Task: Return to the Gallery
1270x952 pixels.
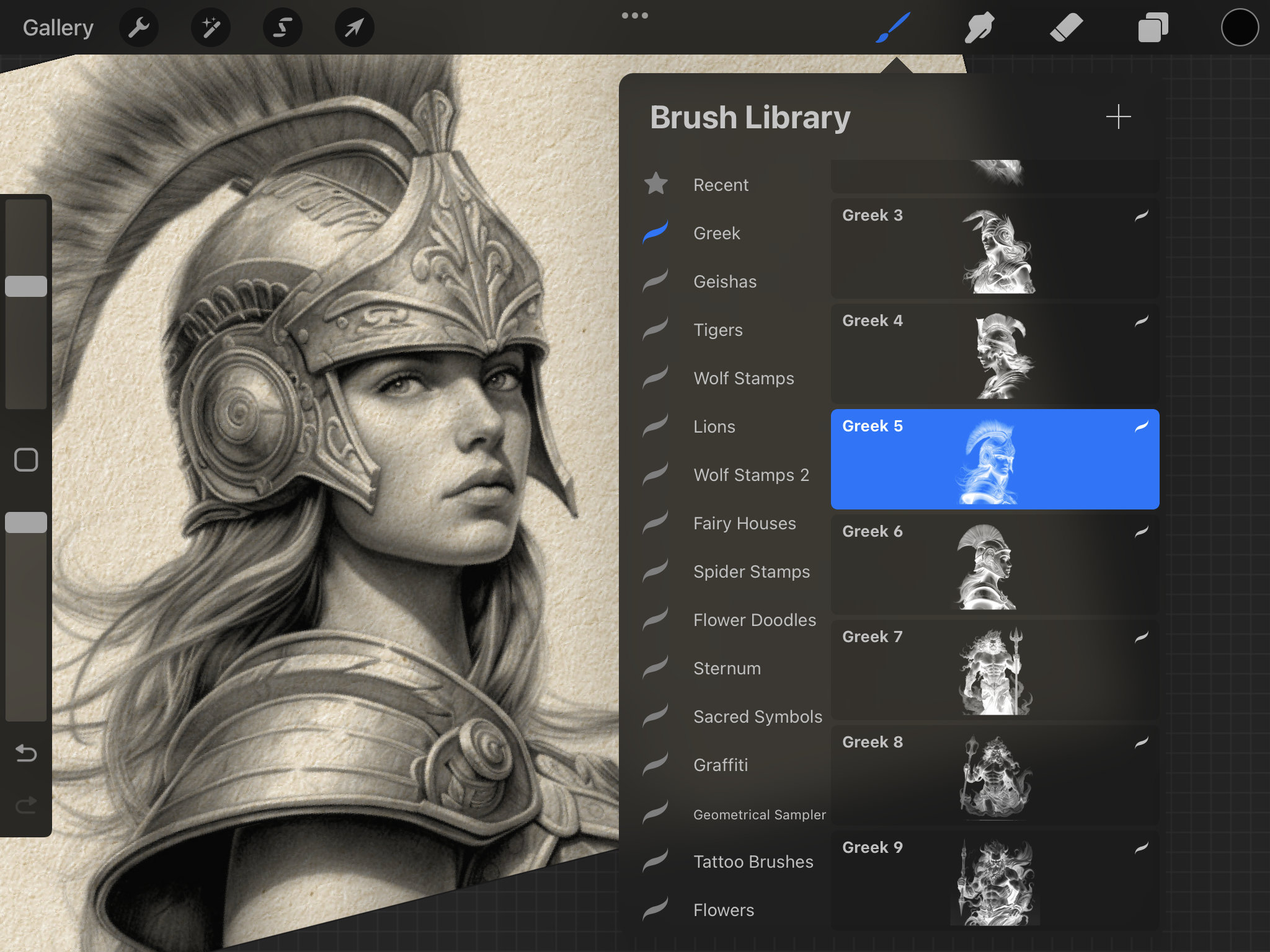Action: [58, 27]
